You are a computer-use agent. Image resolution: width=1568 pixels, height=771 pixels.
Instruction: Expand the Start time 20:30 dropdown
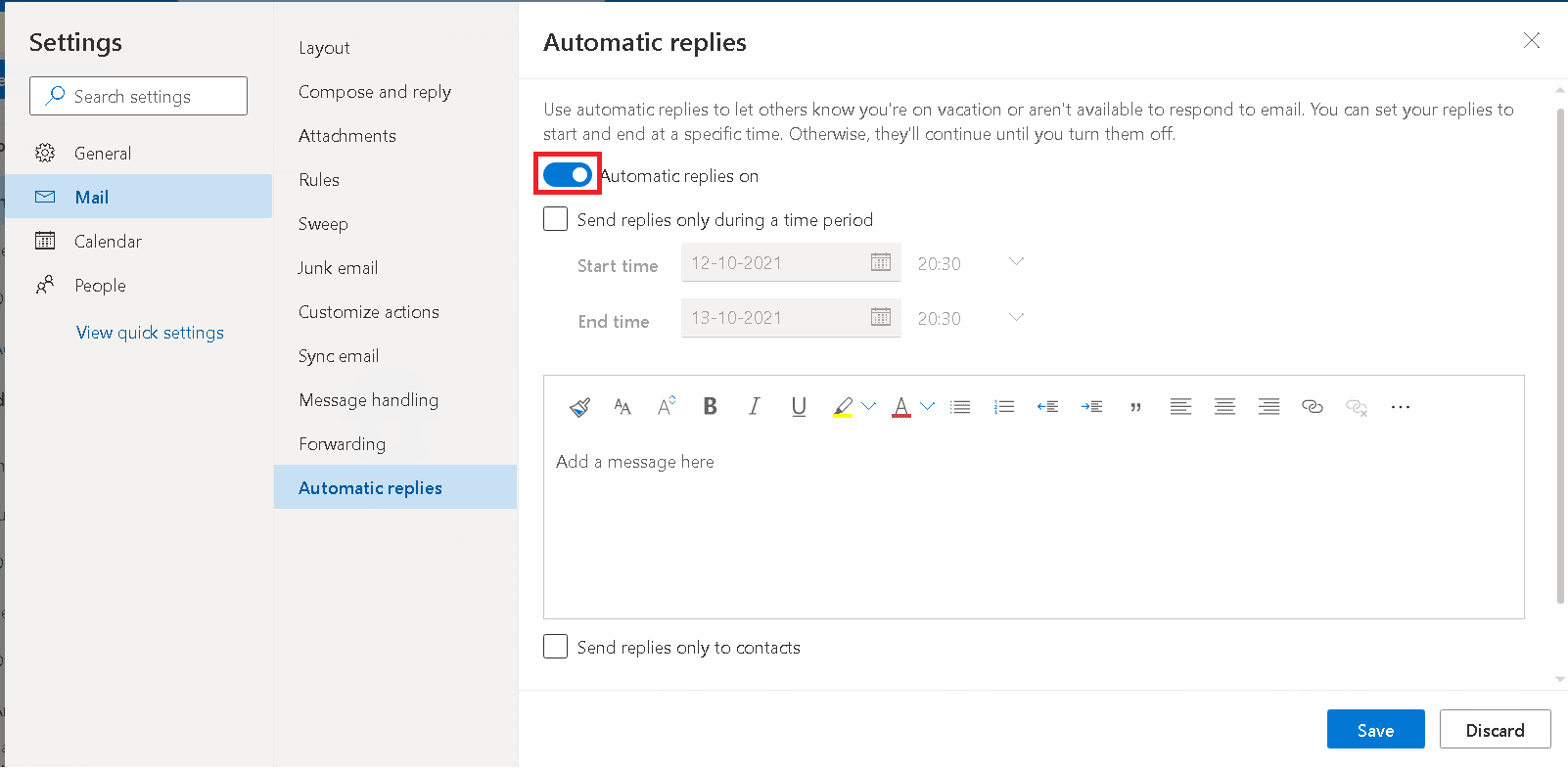[x=1016, y=261]
